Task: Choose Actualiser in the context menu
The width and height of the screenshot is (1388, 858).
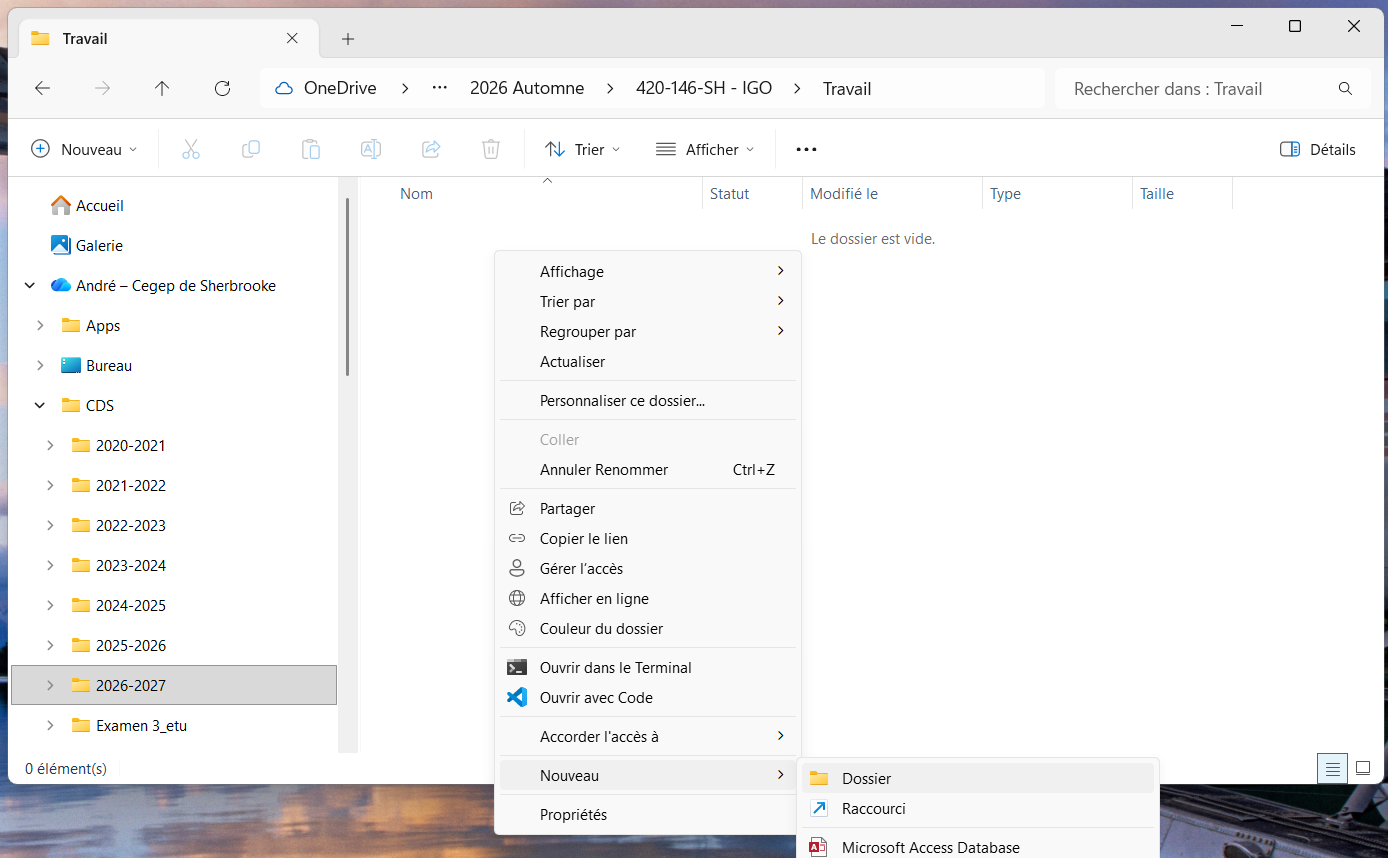Action: coord(648,361)
